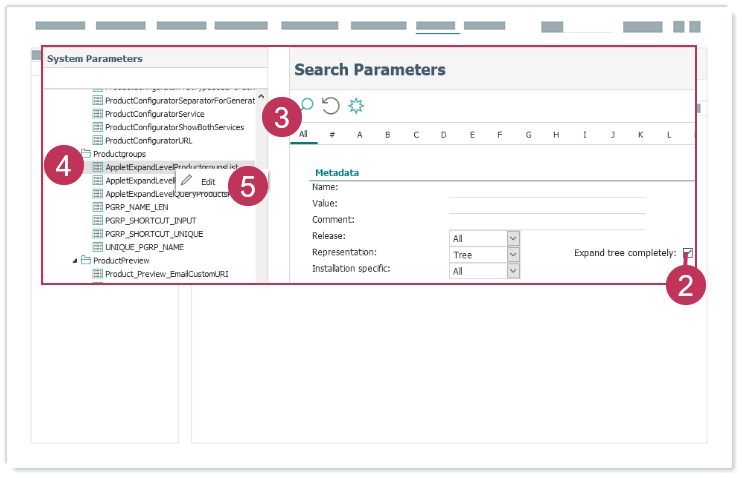Select the All alphabet filter tab
Image resolution: width=742 pixels, height=478 pixels.
(x=303, y=134)
